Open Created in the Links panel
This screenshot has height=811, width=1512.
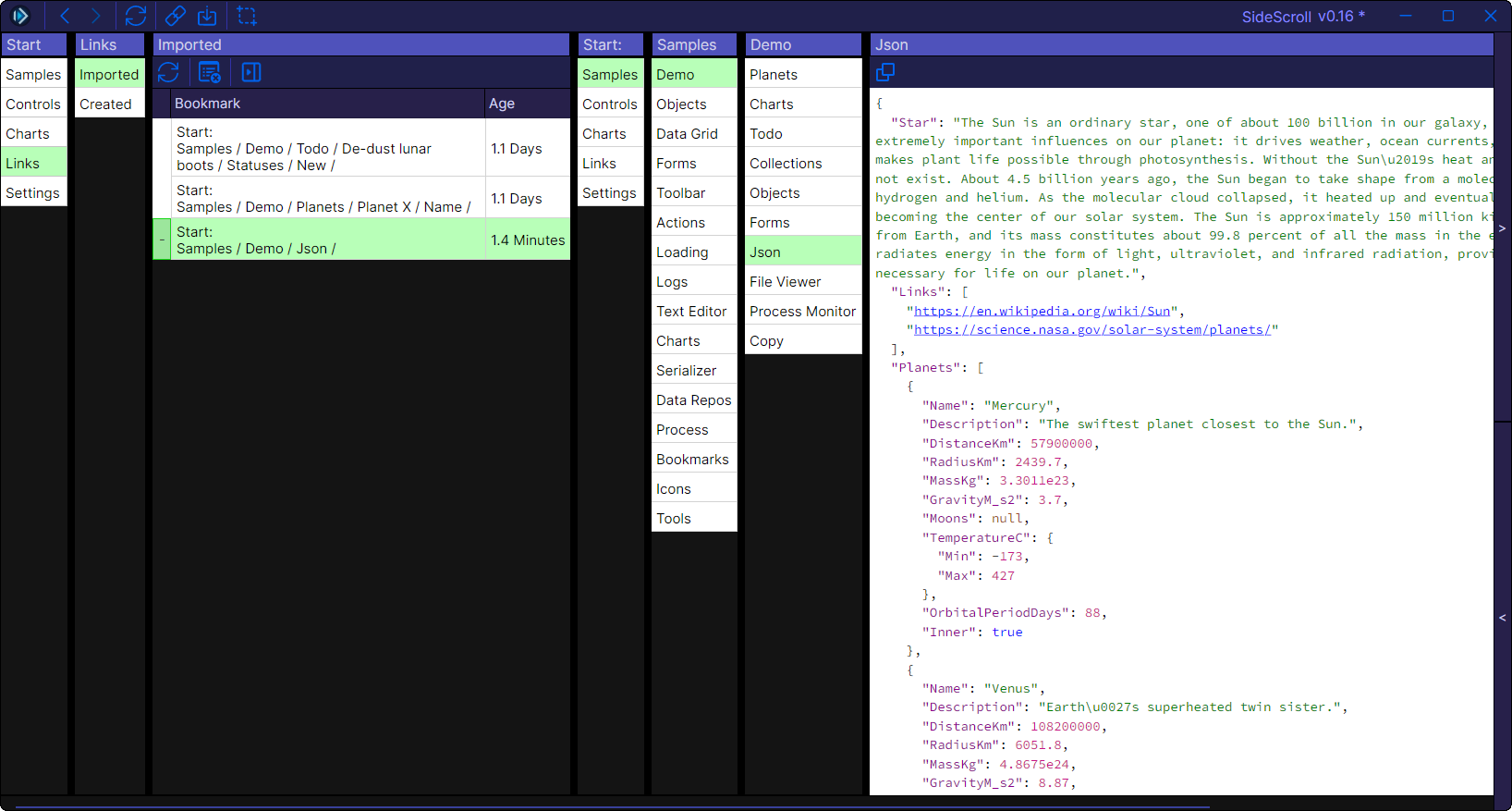point(109,104)
